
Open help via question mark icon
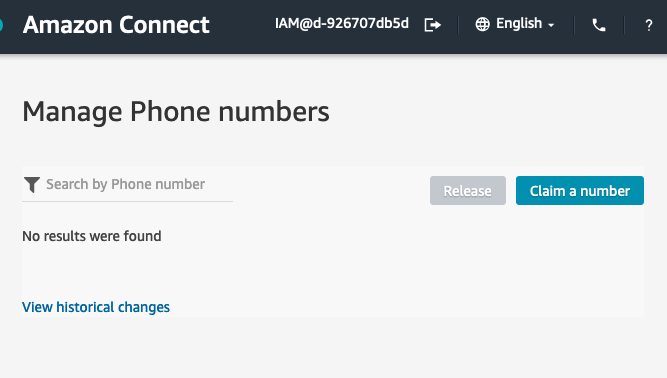[x=649, y=25]
